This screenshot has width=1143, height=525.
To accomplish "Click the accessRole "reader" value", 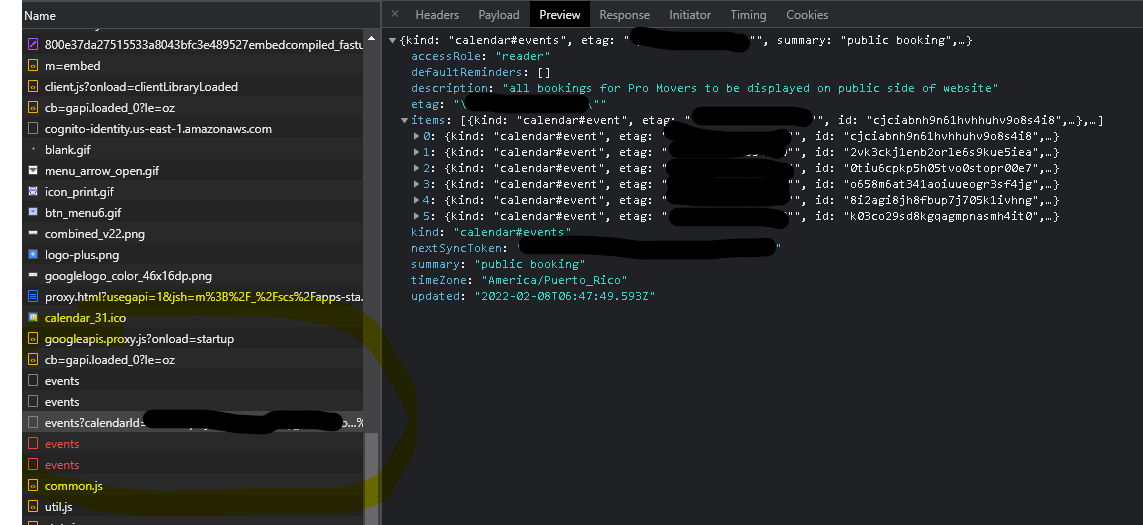I will (x=523, y=56).
